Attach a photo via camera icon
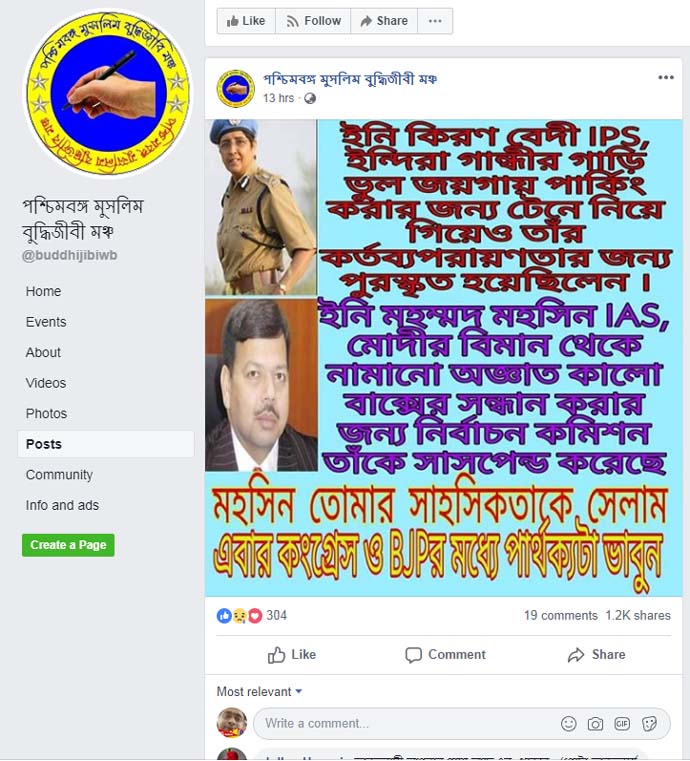 (595, 724)
